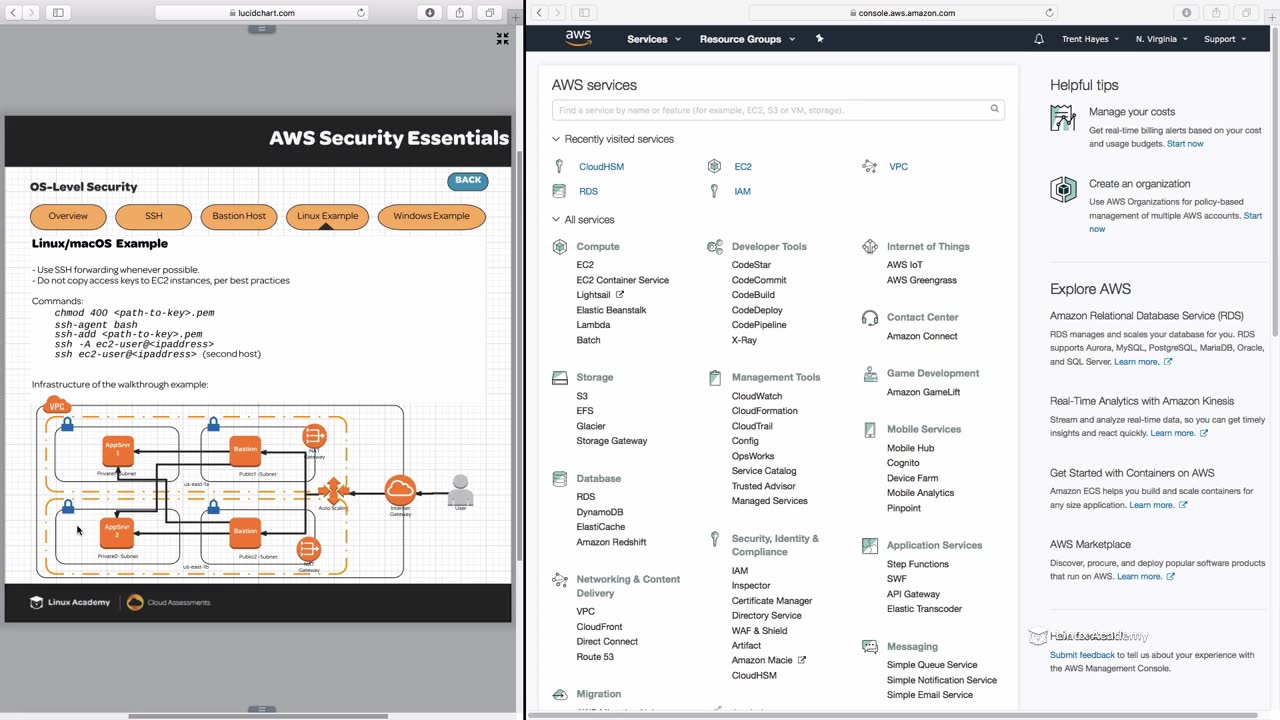Screen dimensions: 1280x720
Task: Click the BACK button on the slide
Action: [x=468, y=181]
